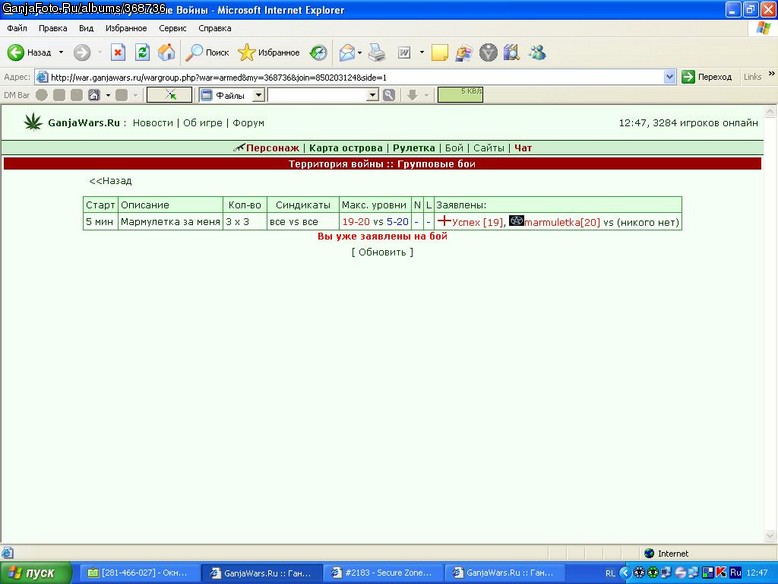Click the DM Bar speed graph box with green arrow

click(169, 95)
